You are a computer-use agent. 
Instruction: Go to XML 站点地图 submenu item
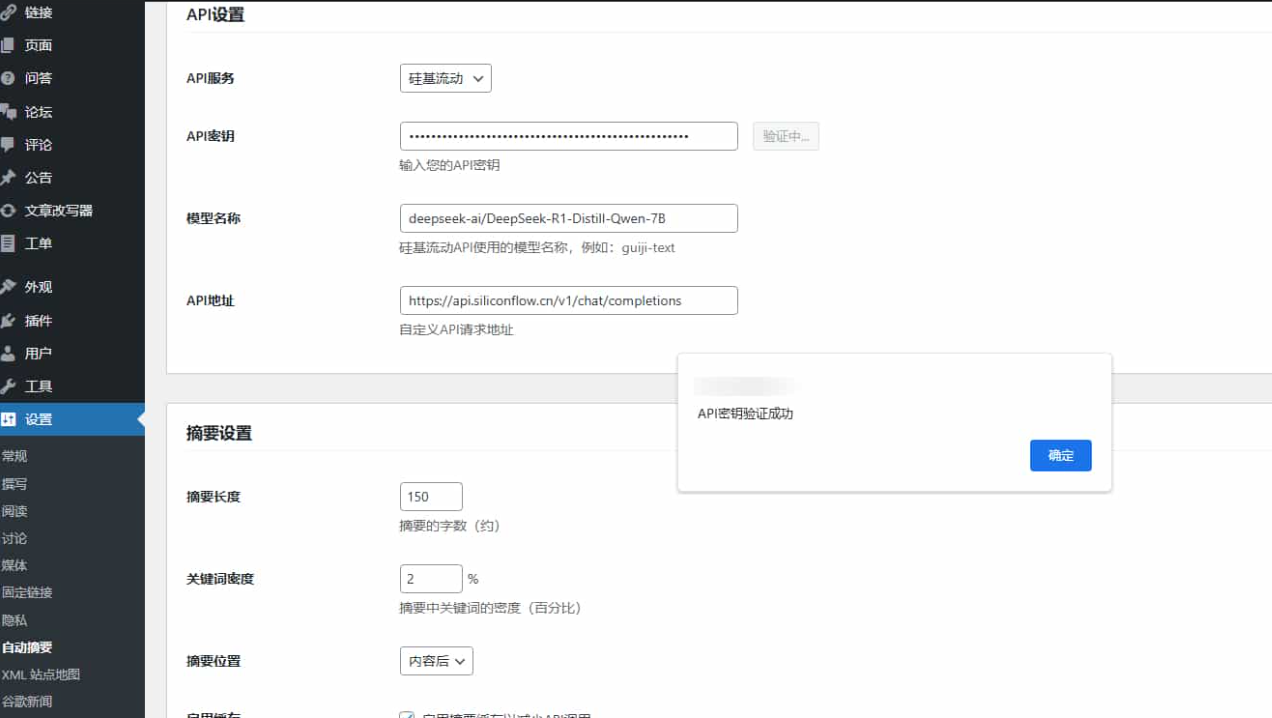pyautogui.click(x=41, y=675)
